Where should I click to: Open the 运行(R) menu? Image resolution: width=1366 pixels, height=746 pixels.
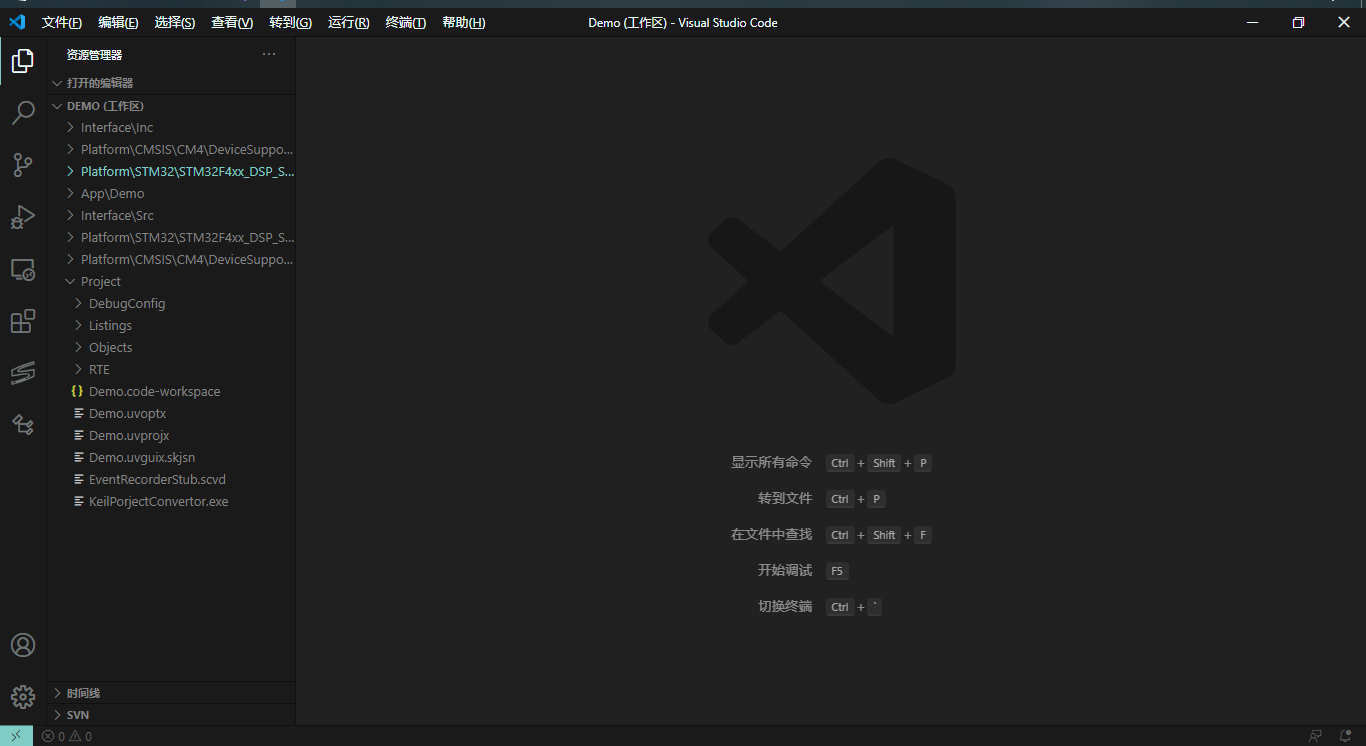click(348, 22)
